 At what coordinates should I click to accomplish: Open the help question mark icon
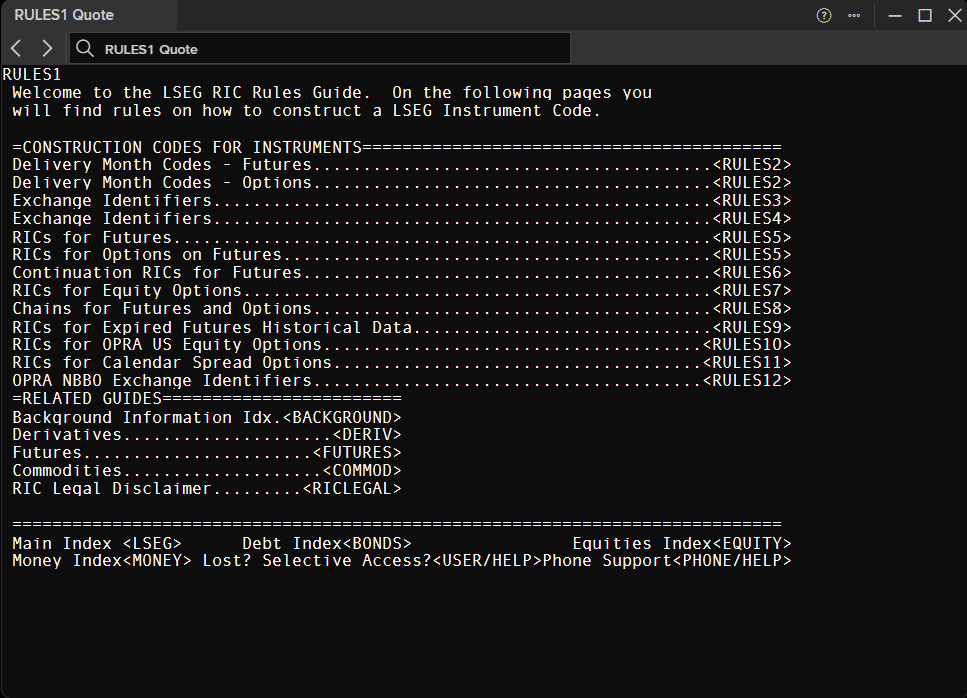click(x=824, y=15)
